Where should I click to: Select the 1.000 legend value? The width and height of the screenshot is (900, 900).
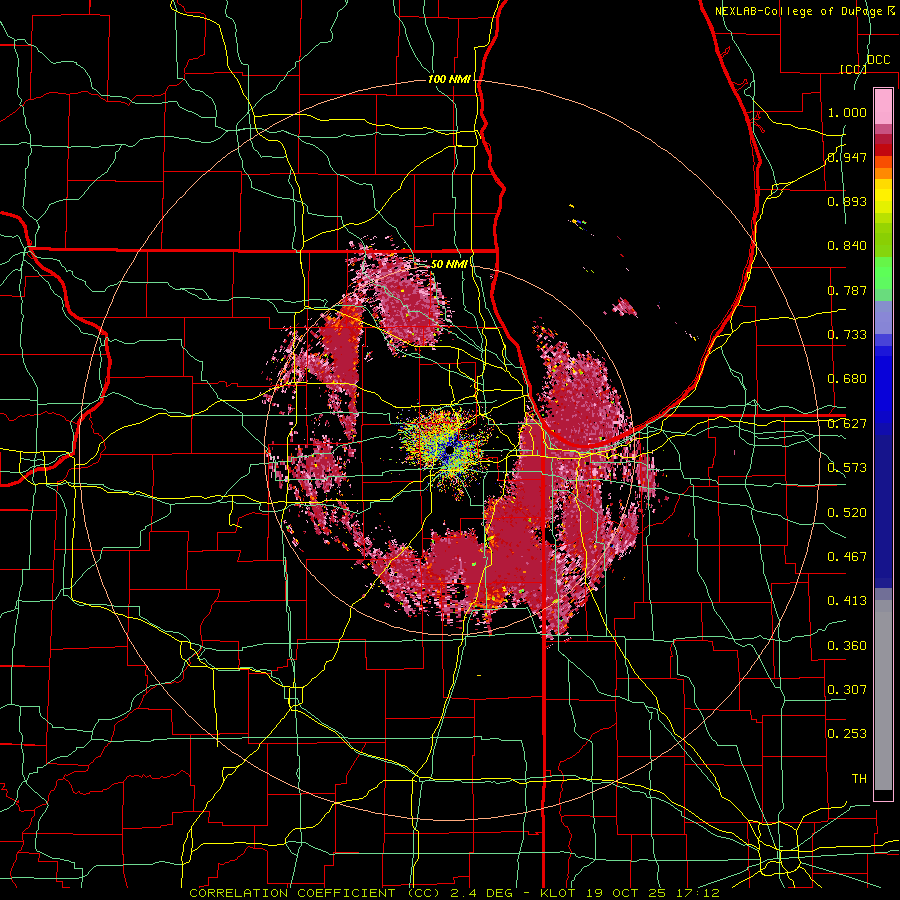point(847,112)
